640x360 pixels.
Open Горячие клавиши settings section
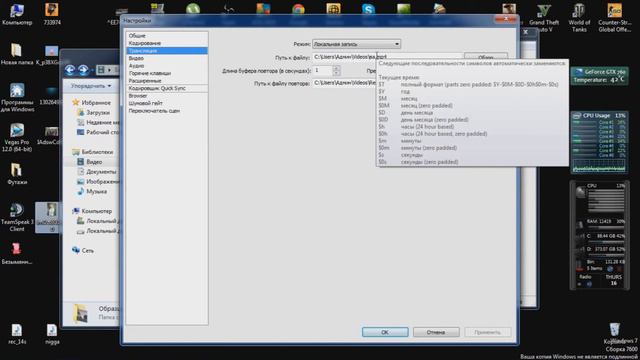(149, 73)
